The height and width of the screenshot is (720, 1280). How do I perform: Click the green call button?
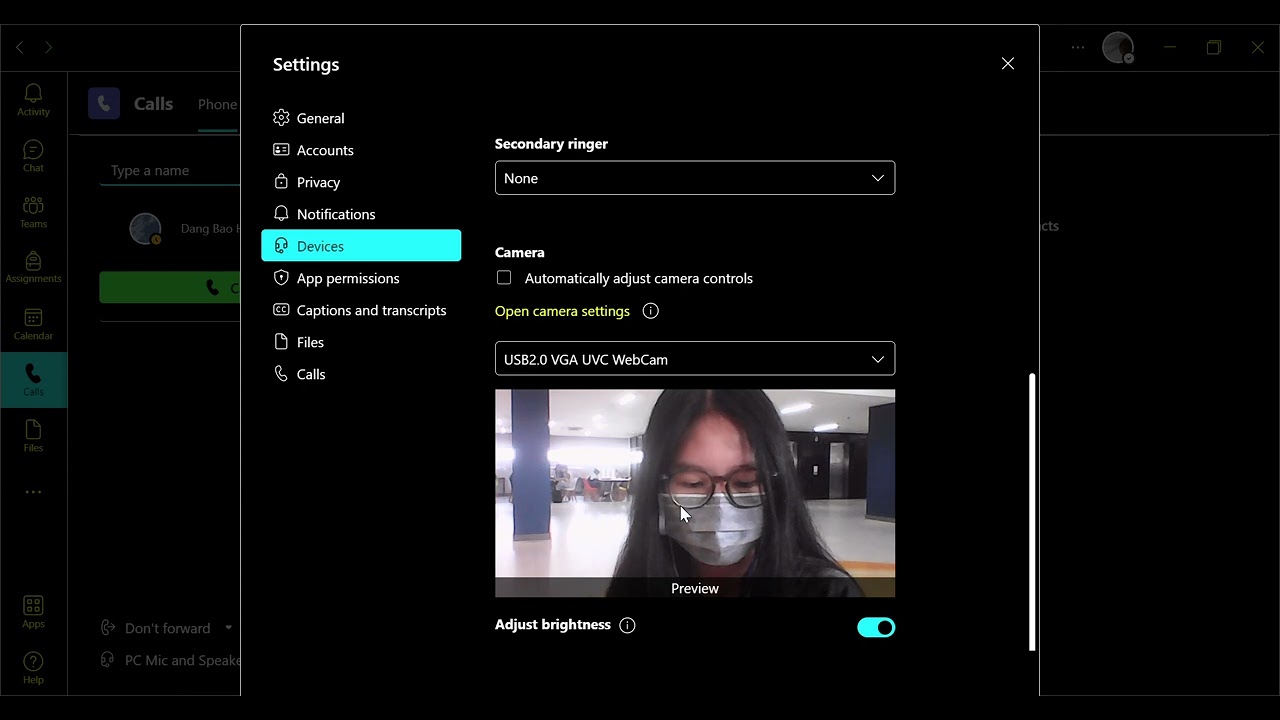click(170, 288)
